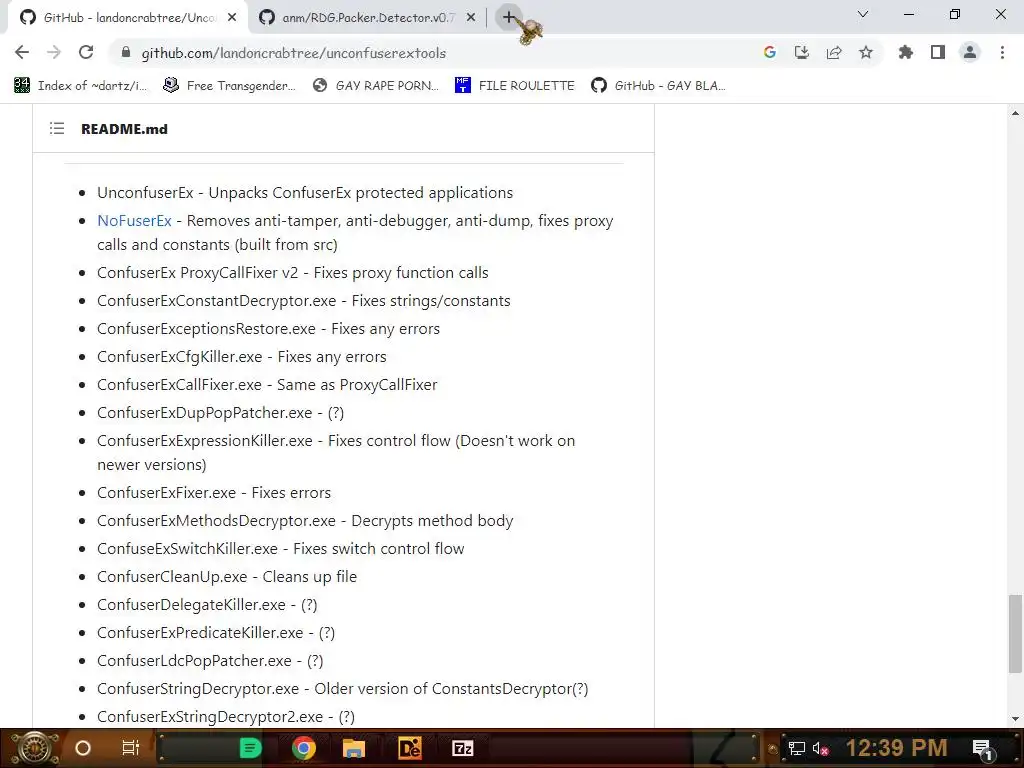This screenshot has width=1024, height=768.
Task: Open Cortana circle on taskbar
Action: pos(82,748)
